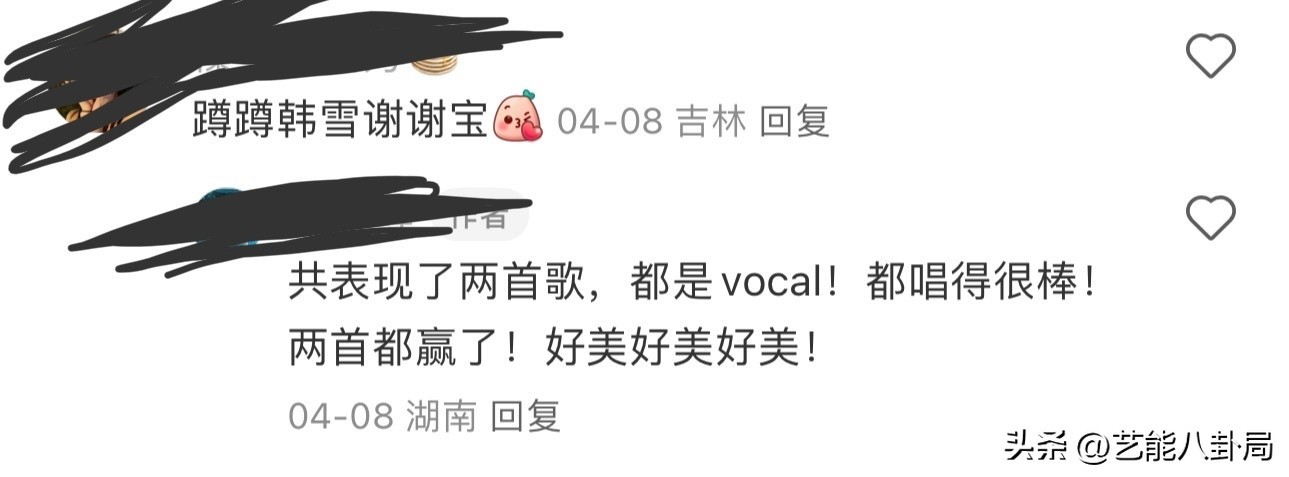Reply to the 蹲蹲韩雪谢谢宝 comment
Image resolution: width=1289 pixels, height=477 pixels.
click(794, 122)
